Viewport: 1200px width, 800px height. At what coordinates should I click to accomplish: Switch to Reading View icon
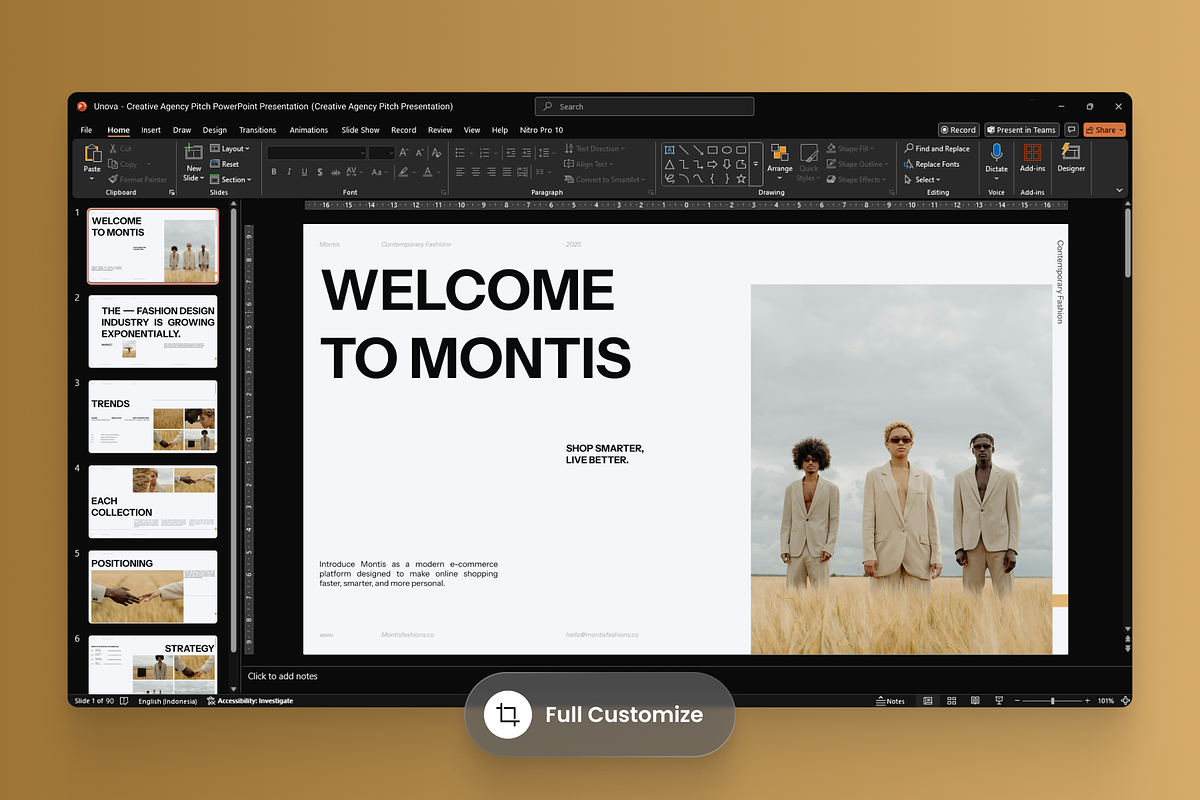click(975, 701)
